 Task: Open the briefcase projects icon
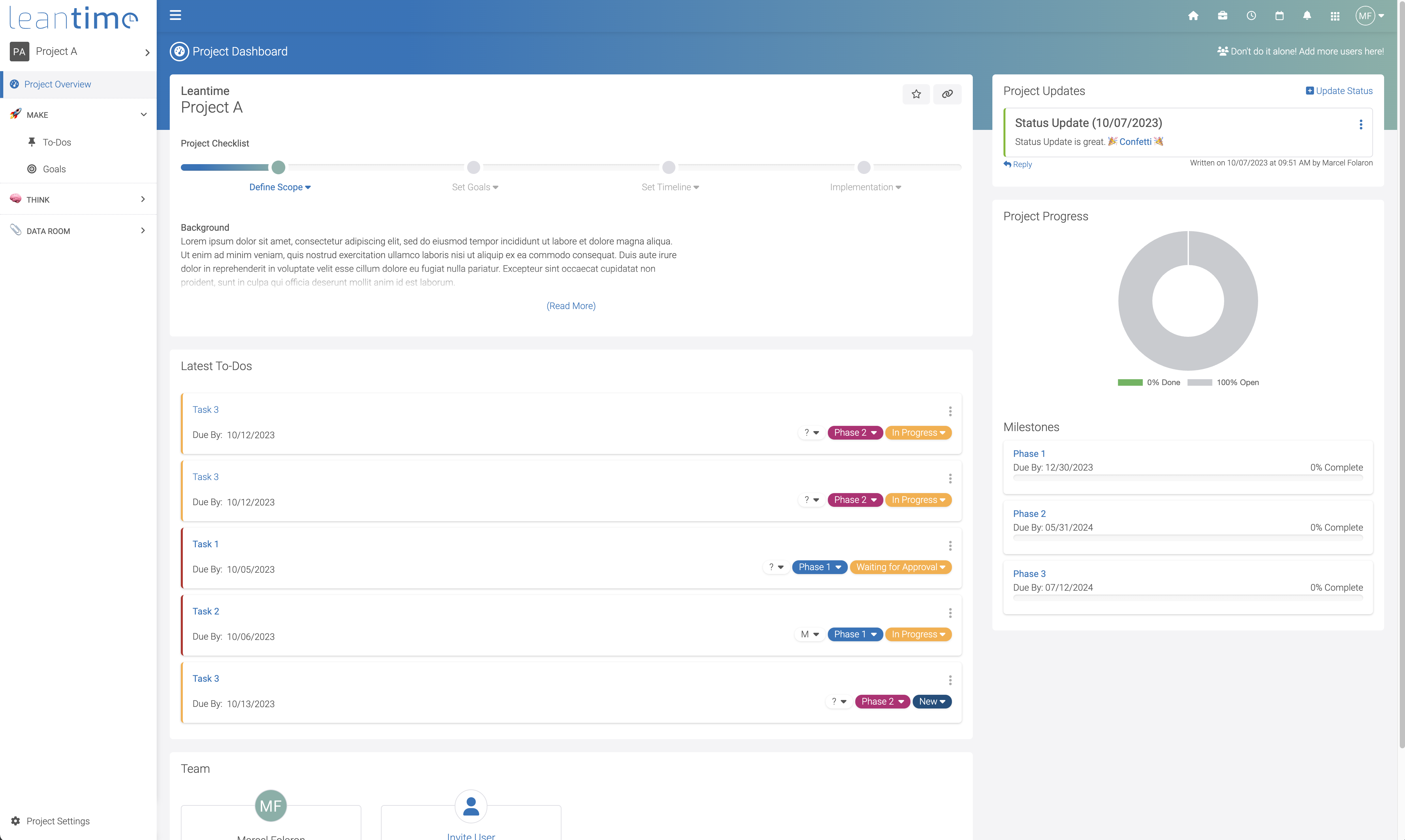(1222, 16)
